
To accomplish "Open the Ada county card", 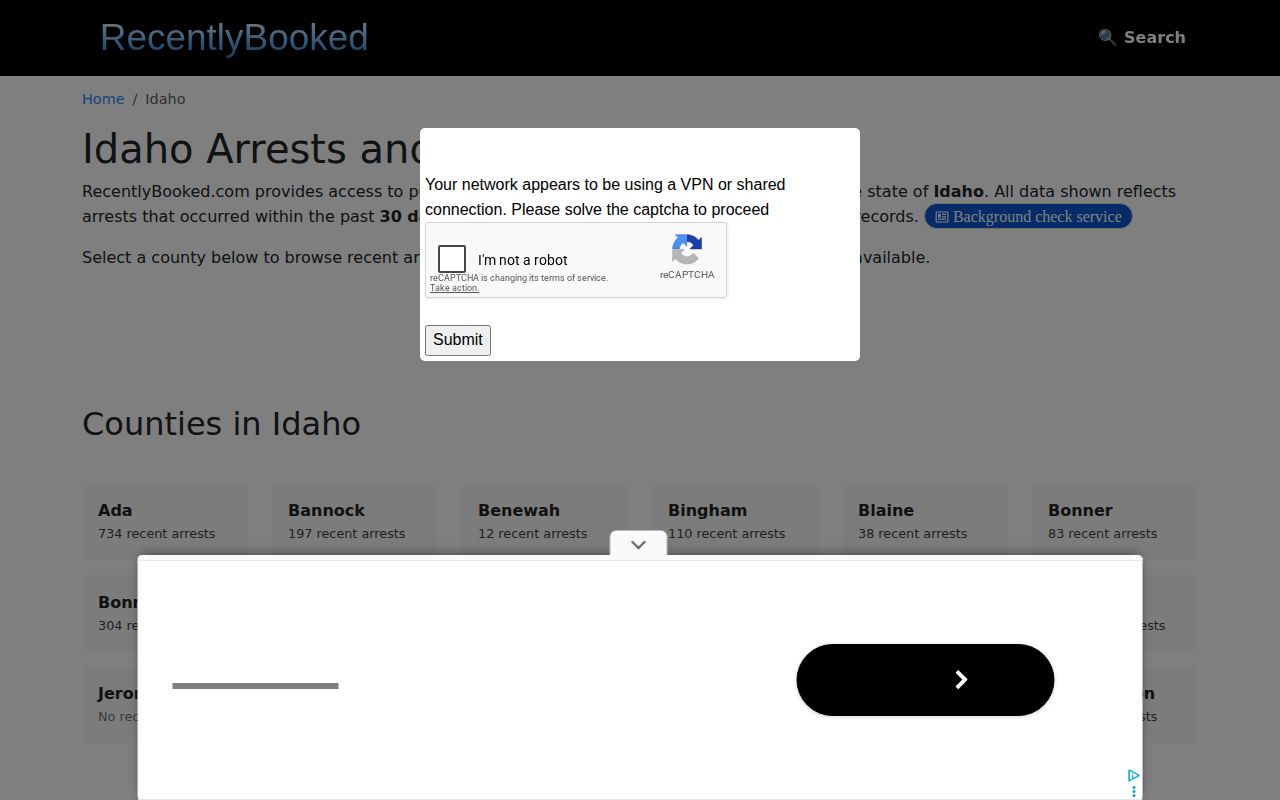I will tap(165, 521).
